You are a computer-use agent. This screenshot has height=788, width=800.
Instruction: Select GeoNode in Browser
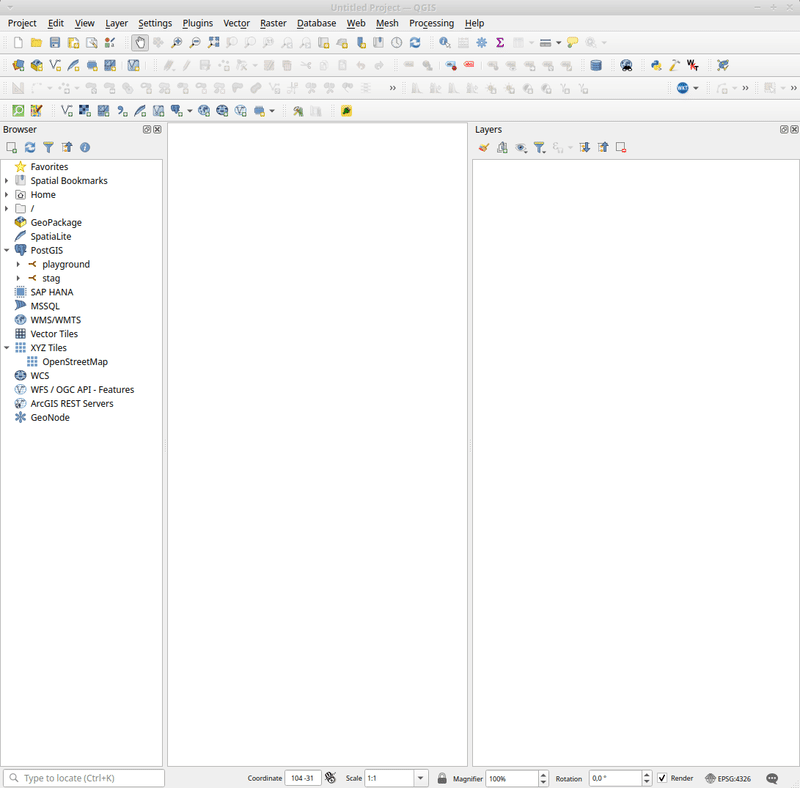point(50,417)
